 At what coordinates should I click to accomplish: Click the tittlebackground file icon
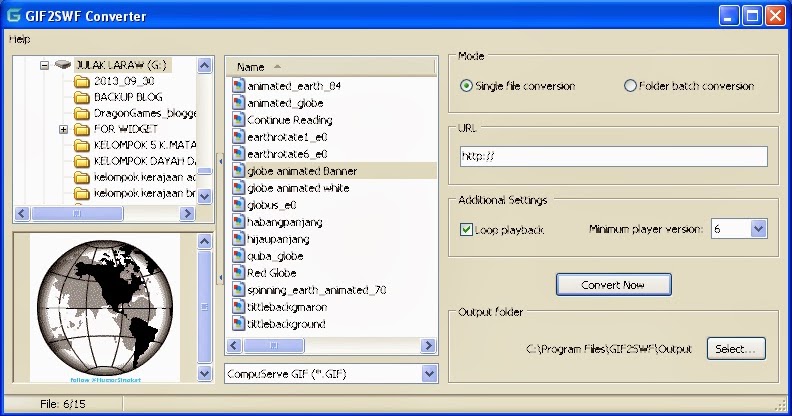[238, 324]
